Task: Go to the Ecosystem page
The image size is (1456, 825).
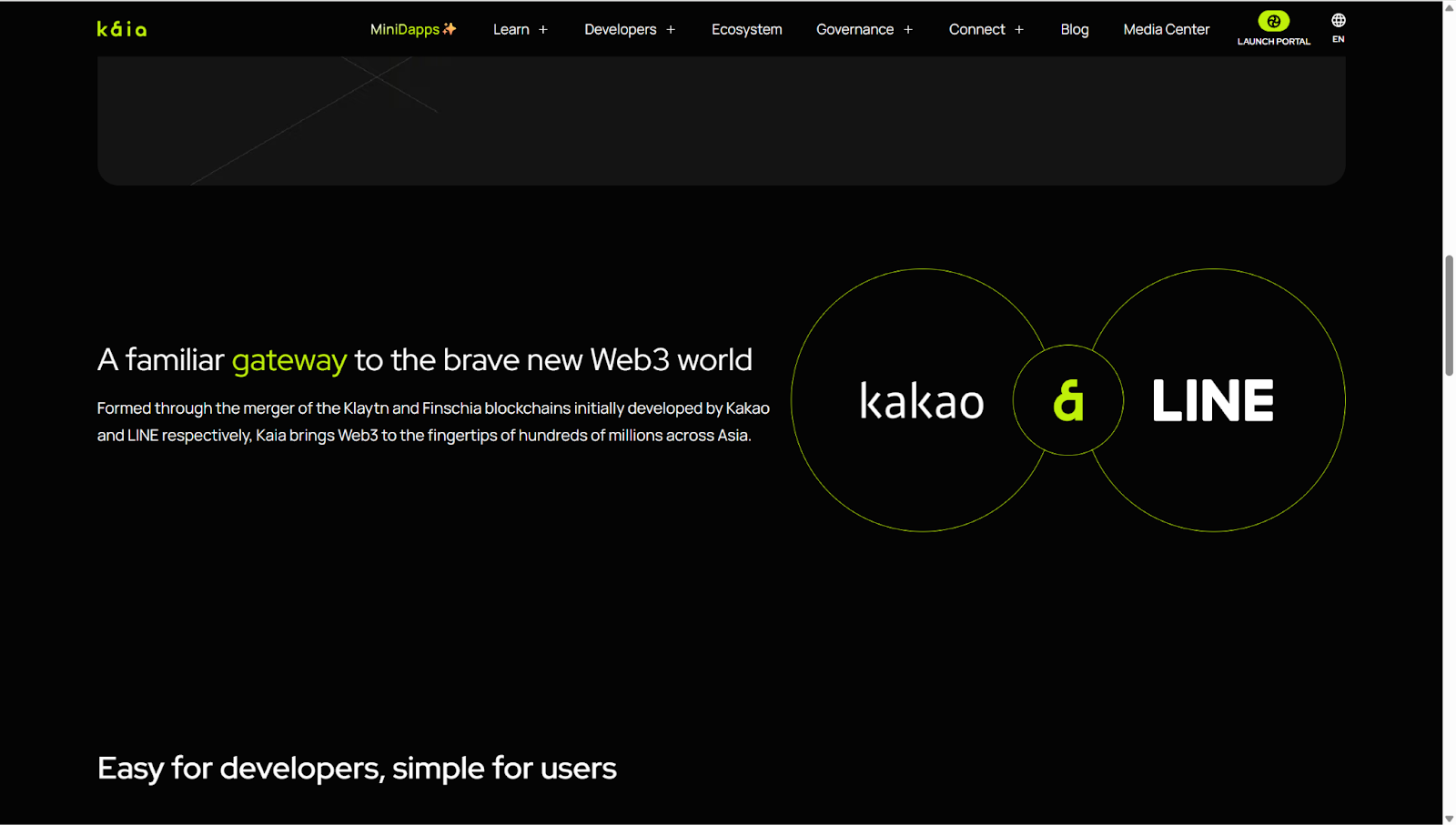Action: tap(747, 29)
